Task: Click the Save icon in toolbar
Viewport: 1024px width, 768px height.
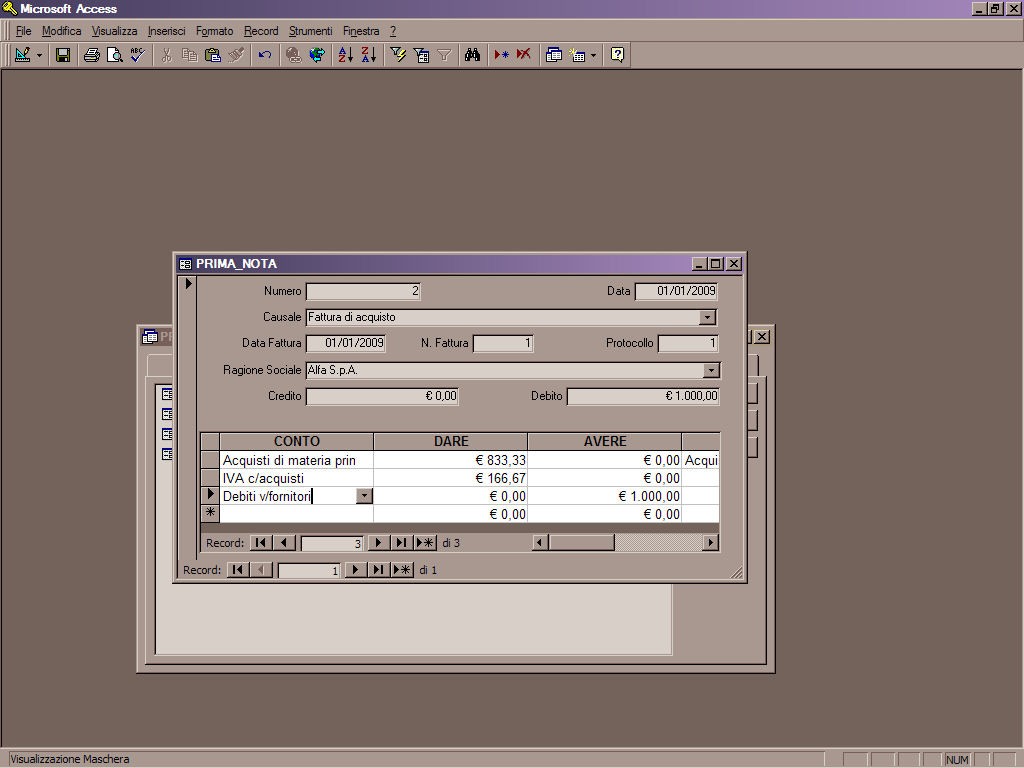Action: pos(62,55)
